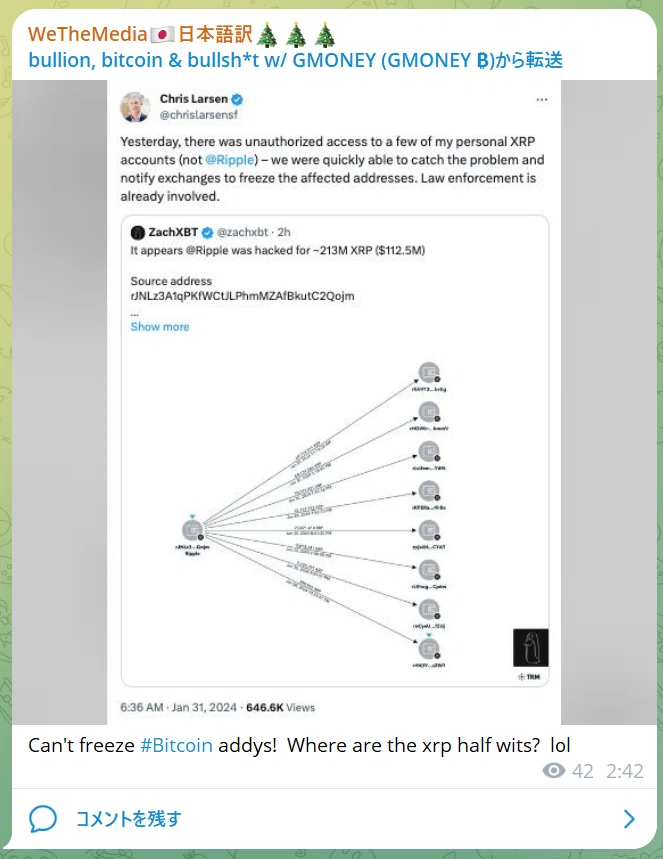663x859 pixels.
Task: Click Chris Larsen's profile avatar
Action: [x=135, y=106]
